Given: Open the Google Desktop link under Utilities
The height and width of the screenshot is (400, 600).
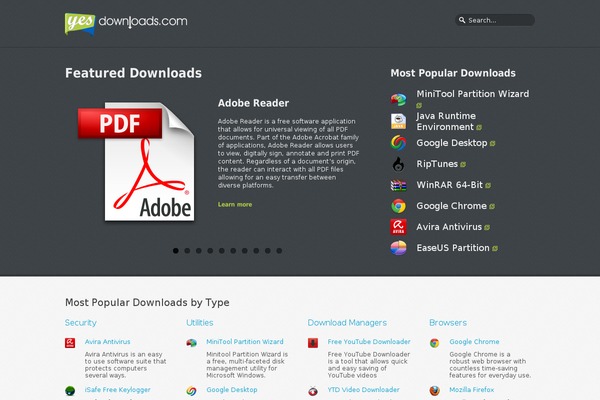Looking at the screenshot, I should (x=232, y=390).
